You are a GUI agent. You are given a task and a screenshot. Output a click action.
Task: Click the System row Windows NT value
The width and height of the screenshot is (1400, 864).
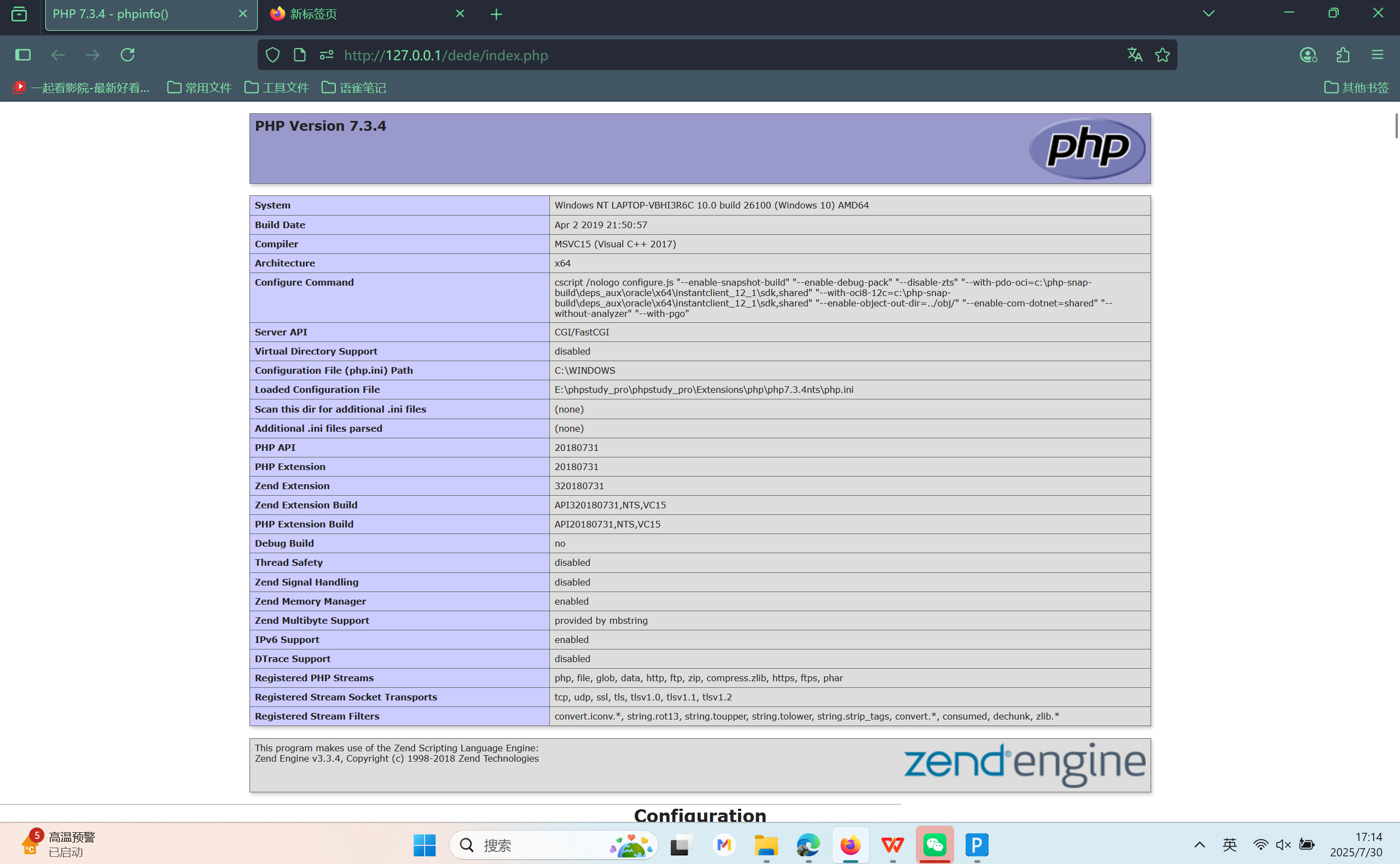tap(711, 205)
